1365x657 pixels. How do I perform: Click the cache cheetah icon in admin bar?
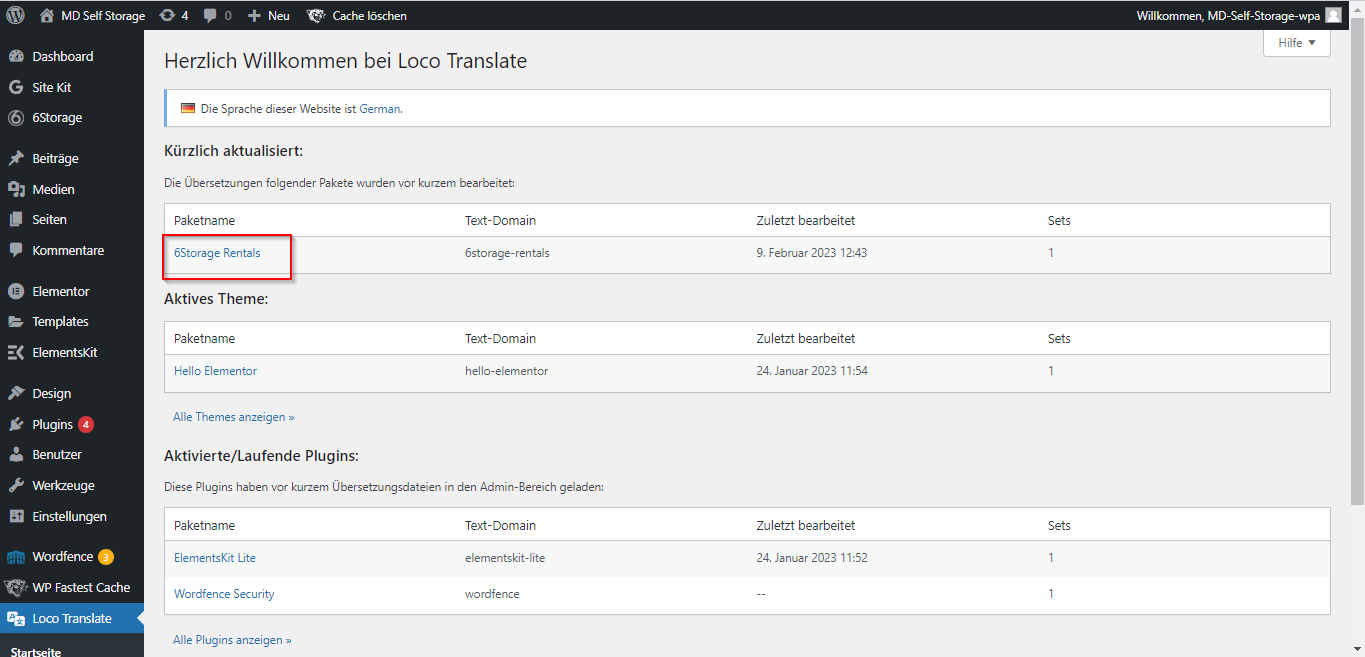316,15
